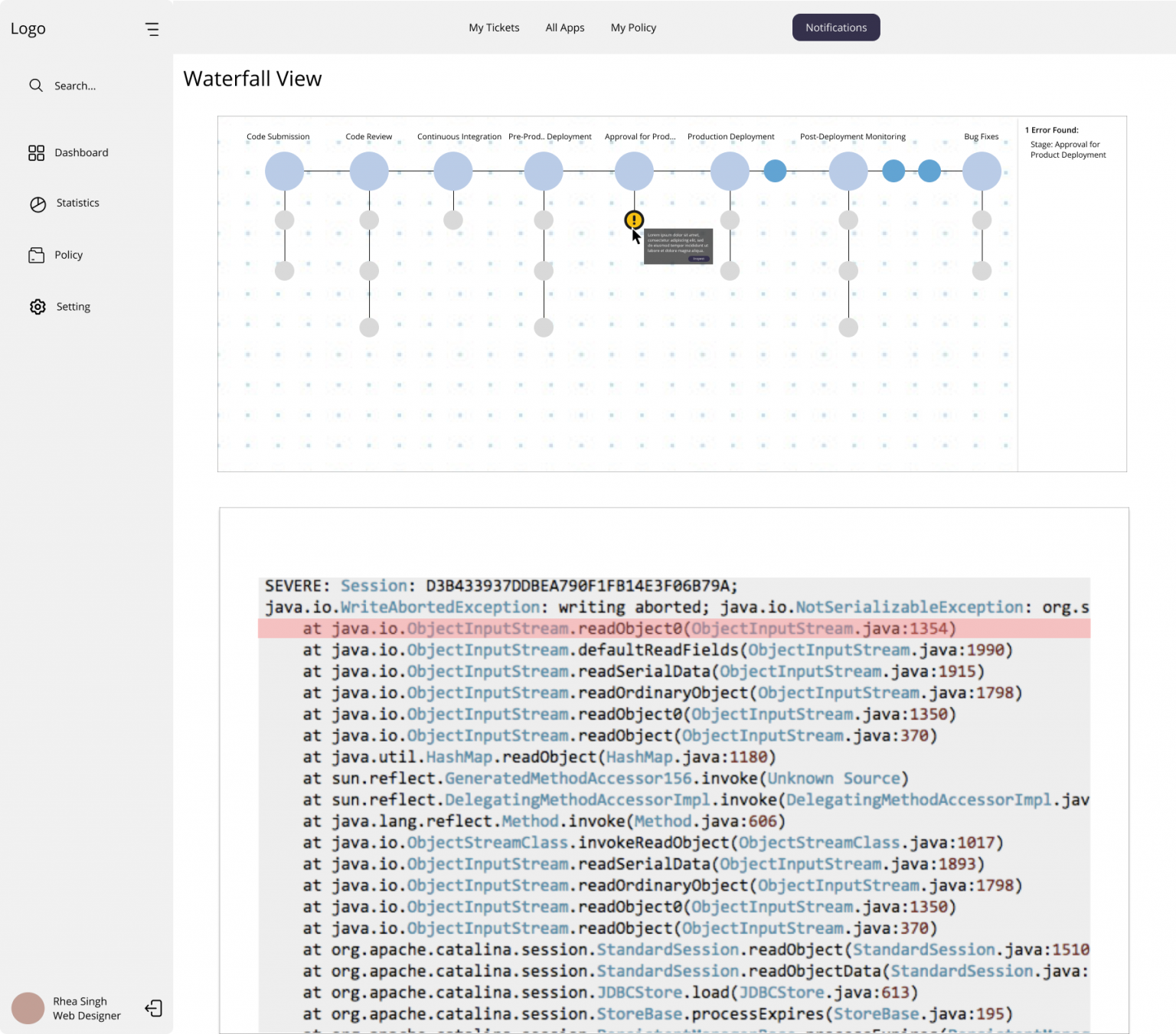Click the Statistics pie chart icon
Screen dimensions: 1176x1034
[x=38, y=204]
